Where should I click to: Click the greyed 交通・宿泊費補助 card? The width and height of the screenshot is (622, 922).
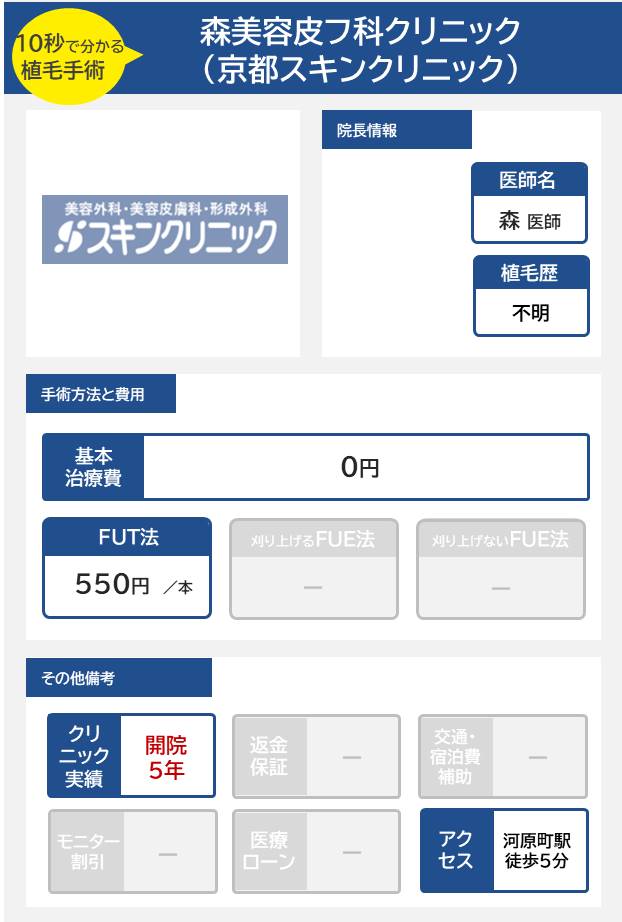[502, 756]
